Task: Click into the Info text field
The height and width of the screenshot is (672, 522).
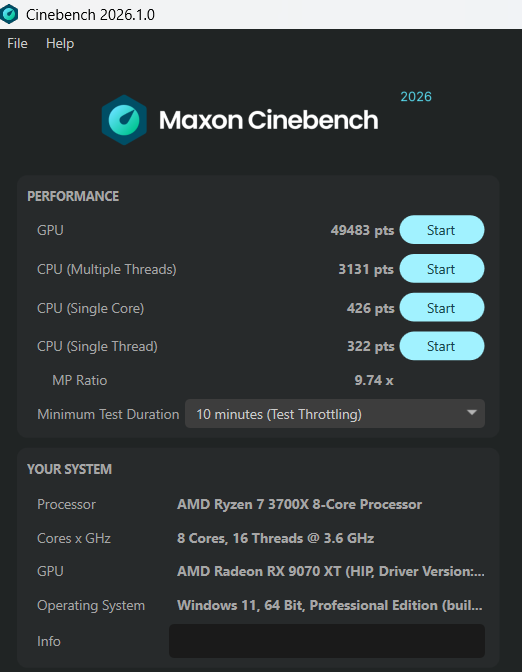Action: (x=327, y=641)
